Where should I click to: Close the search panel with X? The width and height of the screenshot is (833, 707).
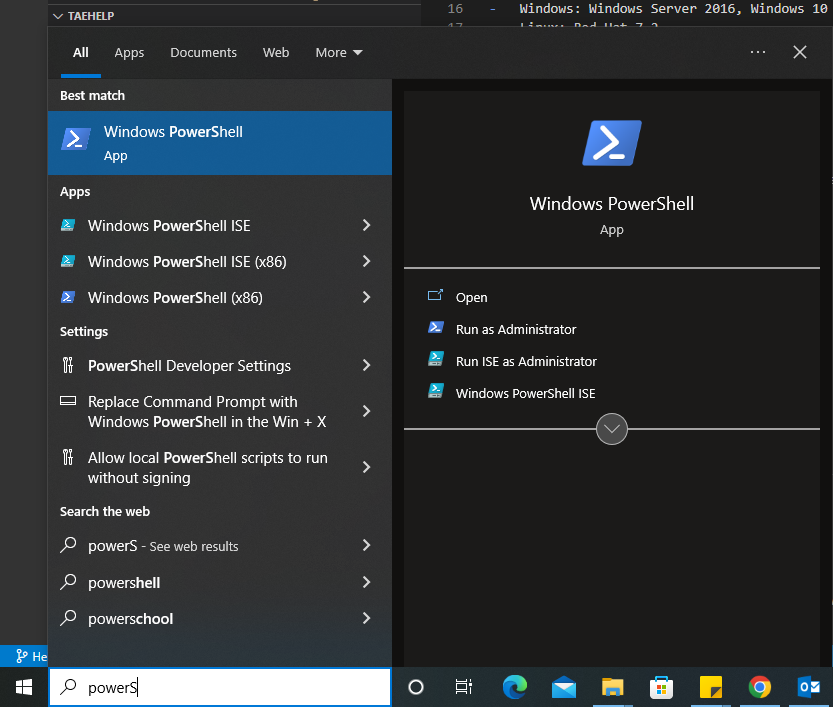click(800, 52)
